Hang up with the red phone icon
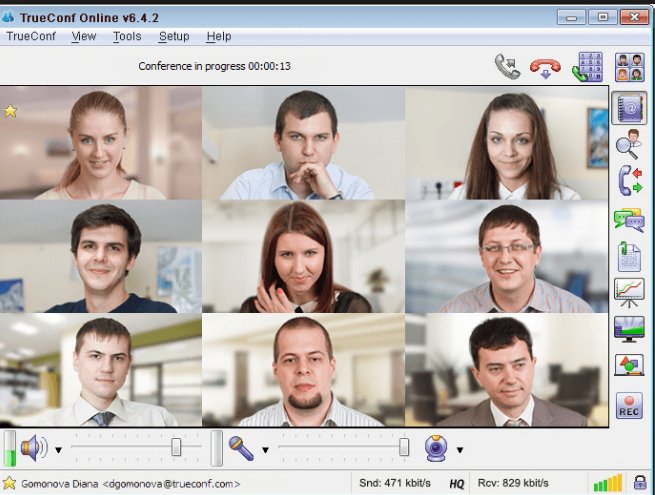The height and width of the screenshot is (495, 655). [x=545, y=67]
